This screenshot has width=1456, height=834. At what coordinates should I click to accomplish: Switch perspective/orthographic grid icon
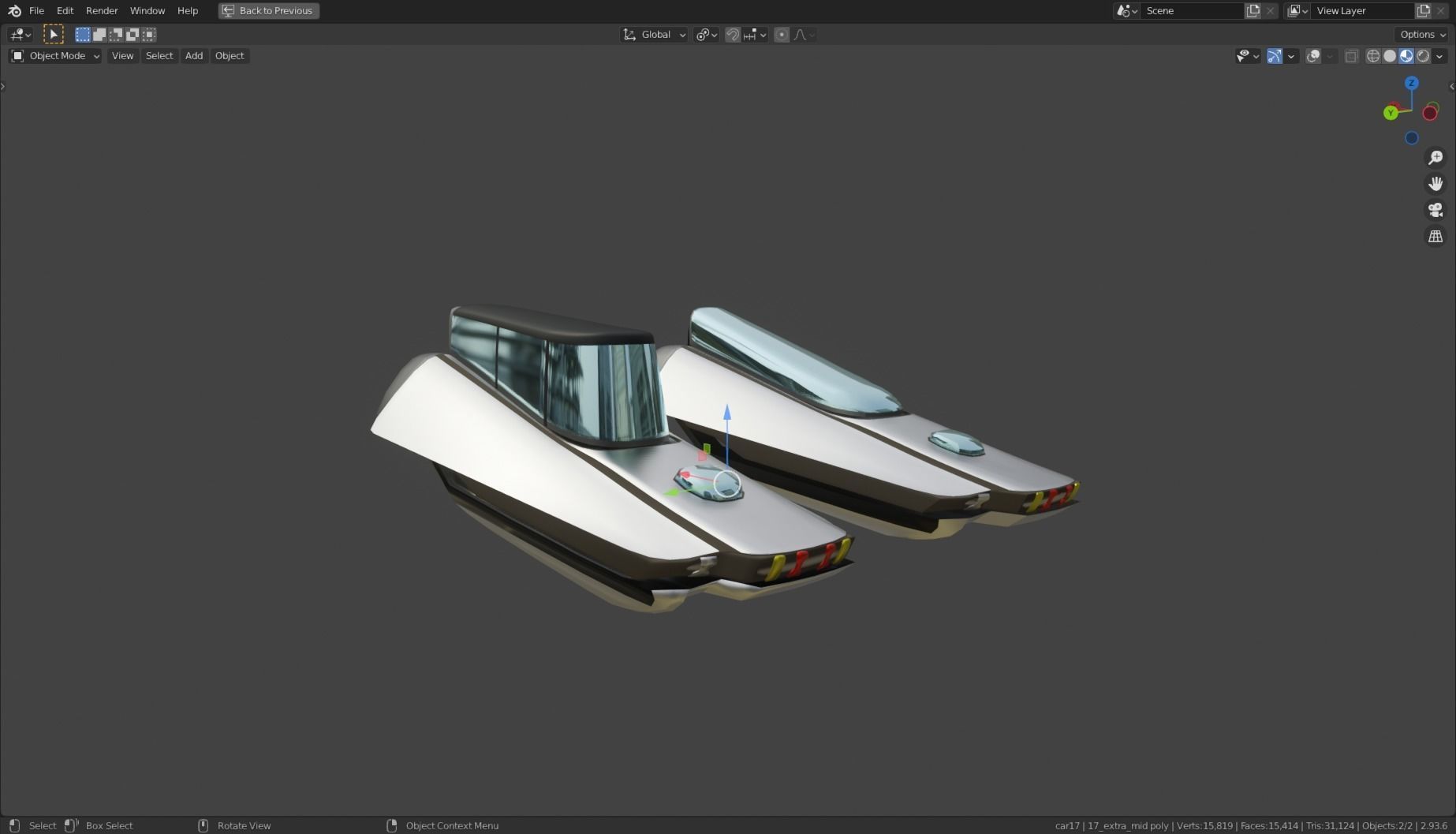1435,236
